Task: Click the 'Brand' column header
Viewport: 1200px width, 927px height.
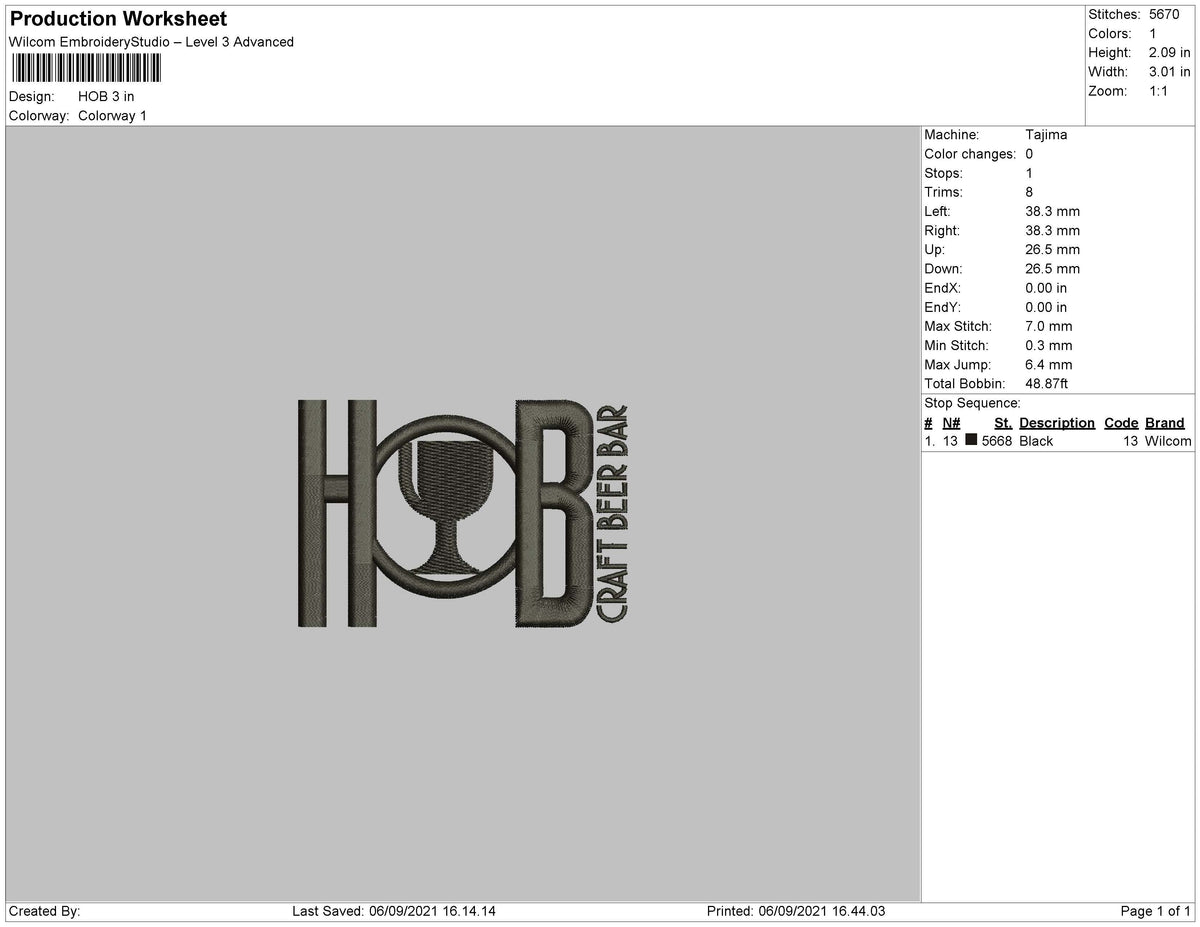Action: [x=1165, y=422]
